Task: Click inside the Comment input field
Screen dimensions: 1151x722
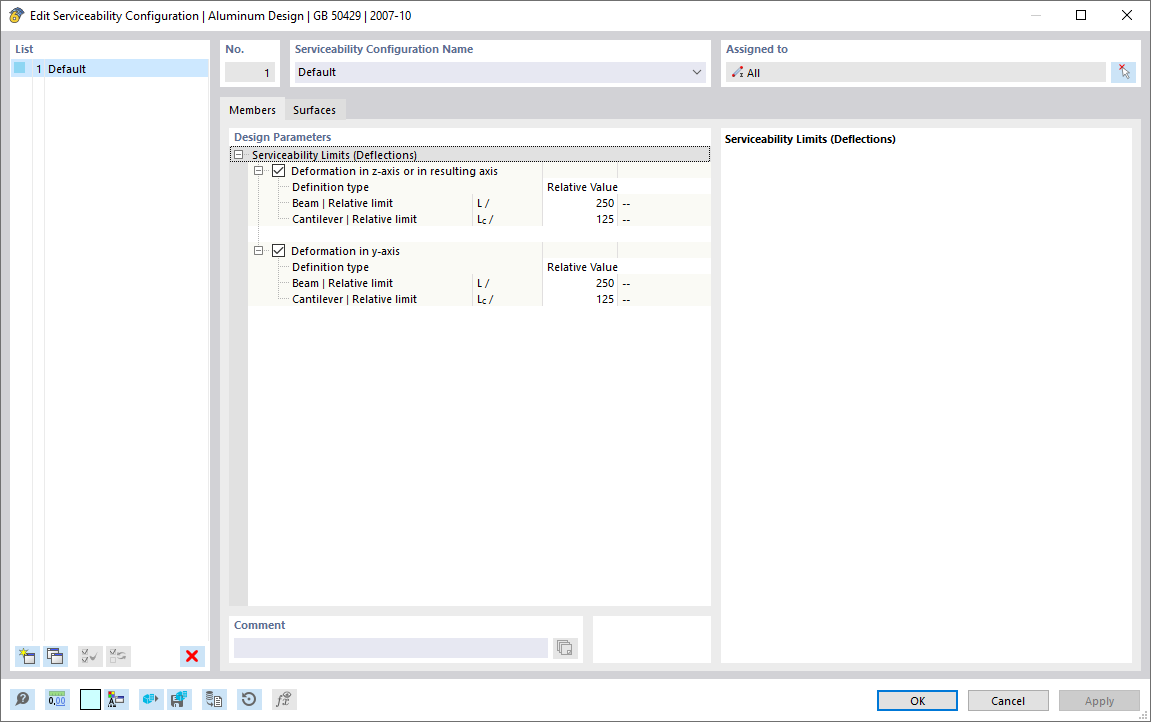Action: click(x=390, y=647)
